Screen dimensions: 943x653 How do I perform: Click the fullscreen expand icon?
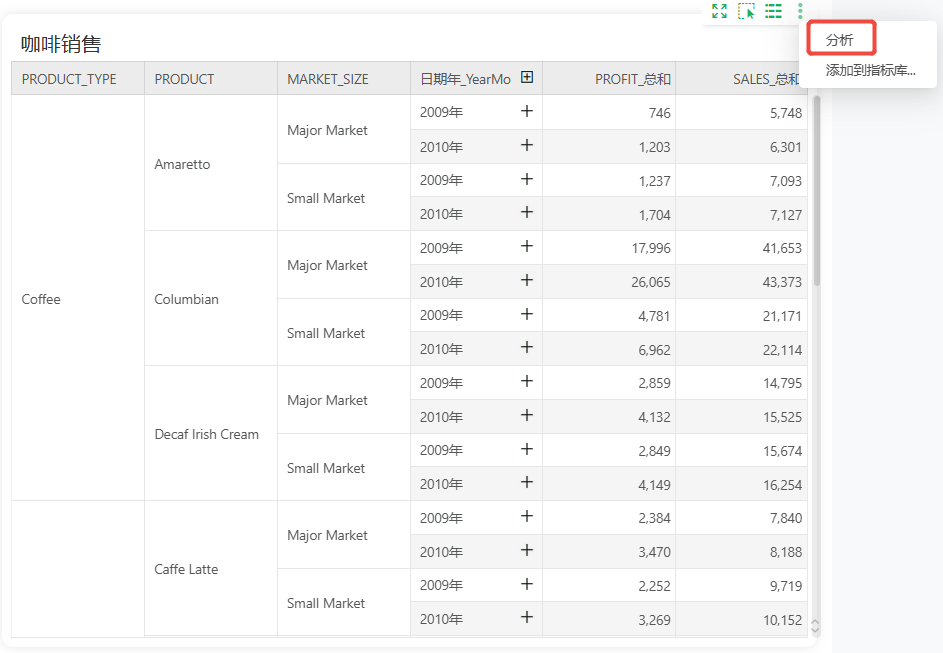tap(719, 11)
